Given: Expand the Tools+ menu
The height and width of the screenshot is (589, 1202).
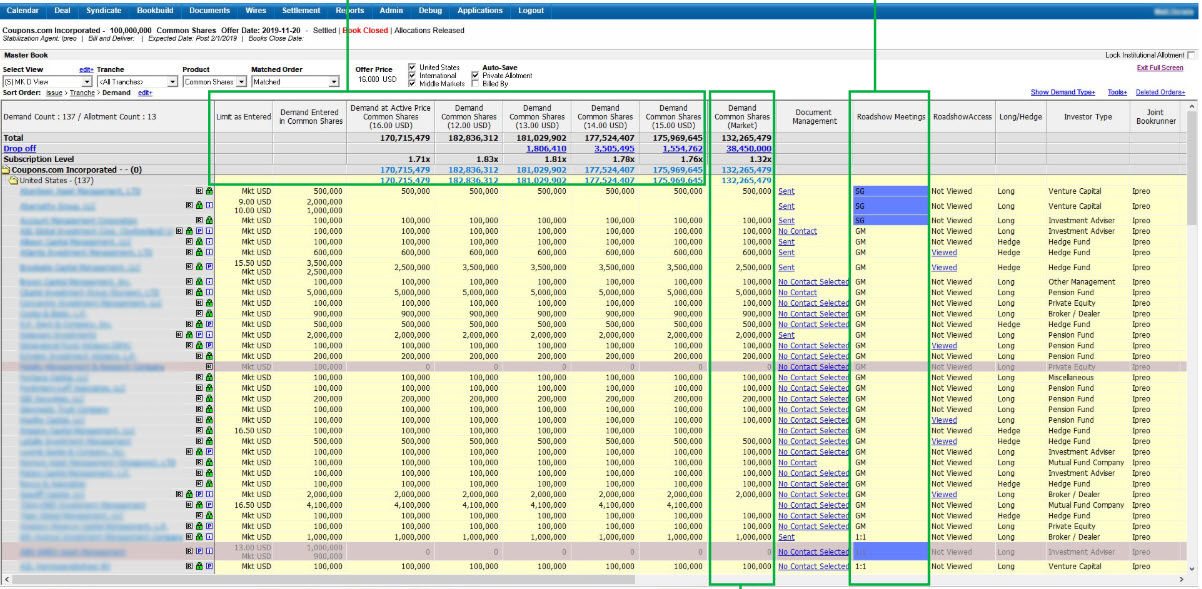Looking at the screenshot, I should [1116, 92].
